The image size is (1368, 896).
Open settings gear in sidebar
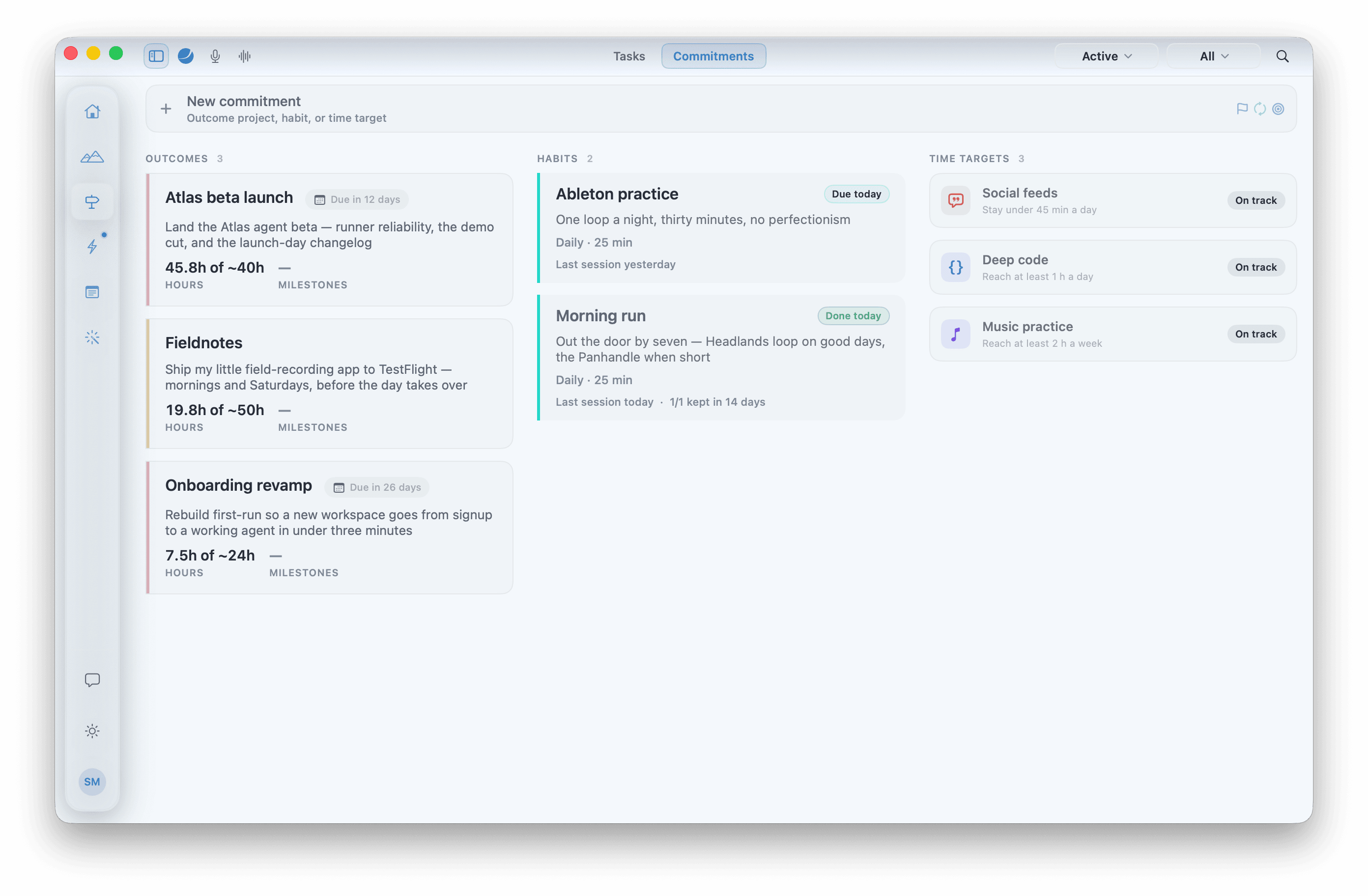(92, 731)
